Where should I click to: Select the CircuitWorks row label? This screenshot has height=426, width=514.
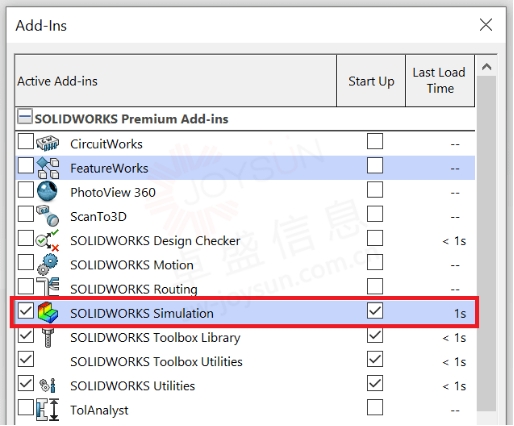pyautogui.click(x=106, y=144)
